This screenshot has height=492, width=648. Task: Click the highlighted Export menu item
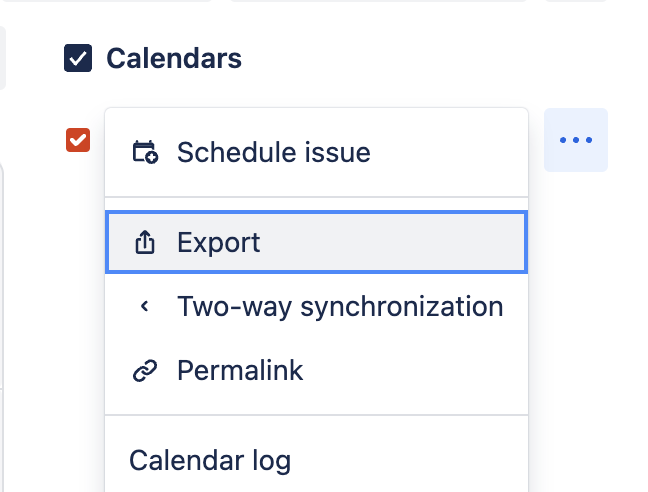(316, 243)
